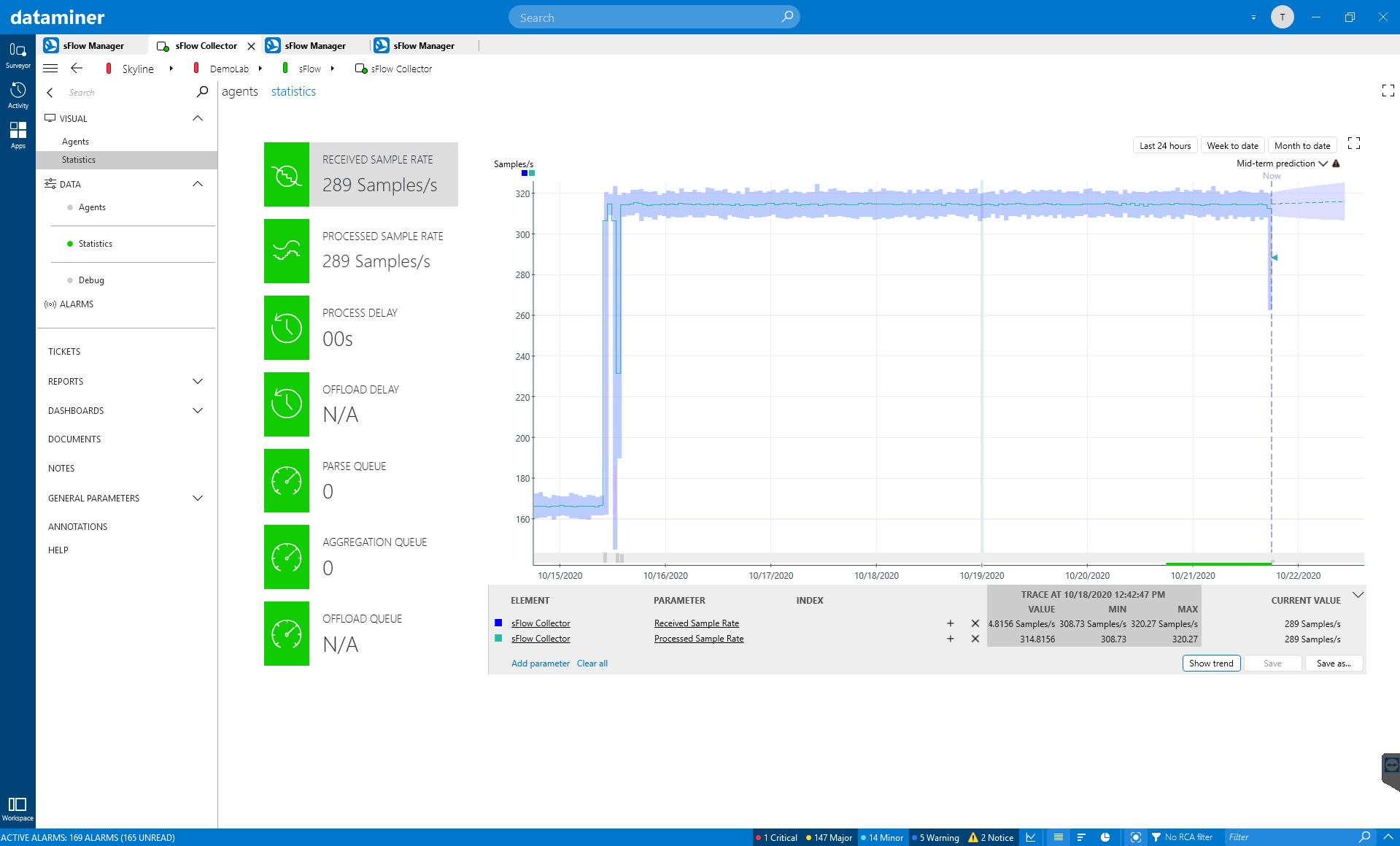Expand the DASHBOARDS section
This screenshot has width=1400, height=846.
(x=197, y=410)
